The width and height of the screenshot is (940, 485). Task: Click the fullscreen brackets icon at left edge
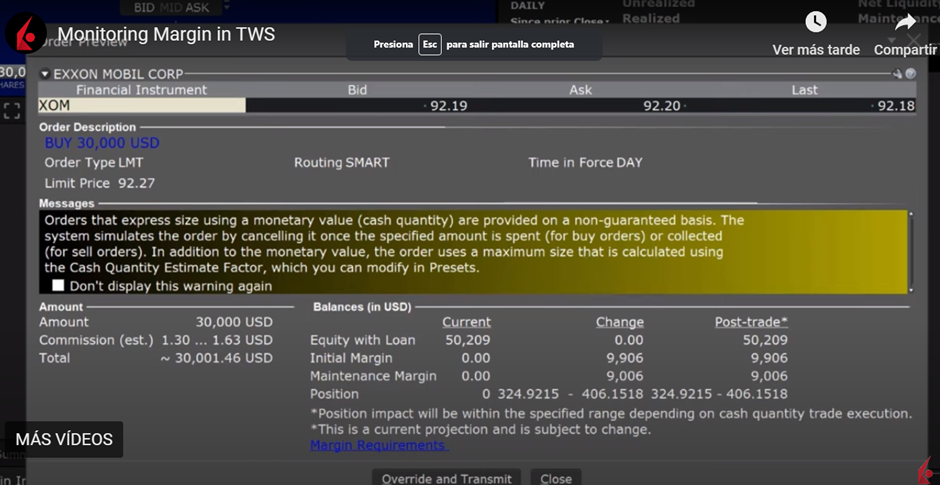click(12, 111)
